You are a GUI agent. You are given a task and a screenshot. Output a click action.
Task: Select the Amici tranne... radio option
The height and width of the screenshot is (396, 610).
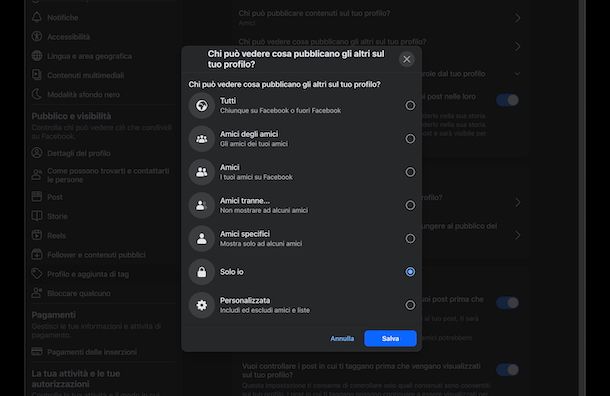click(x=410, y=205)
